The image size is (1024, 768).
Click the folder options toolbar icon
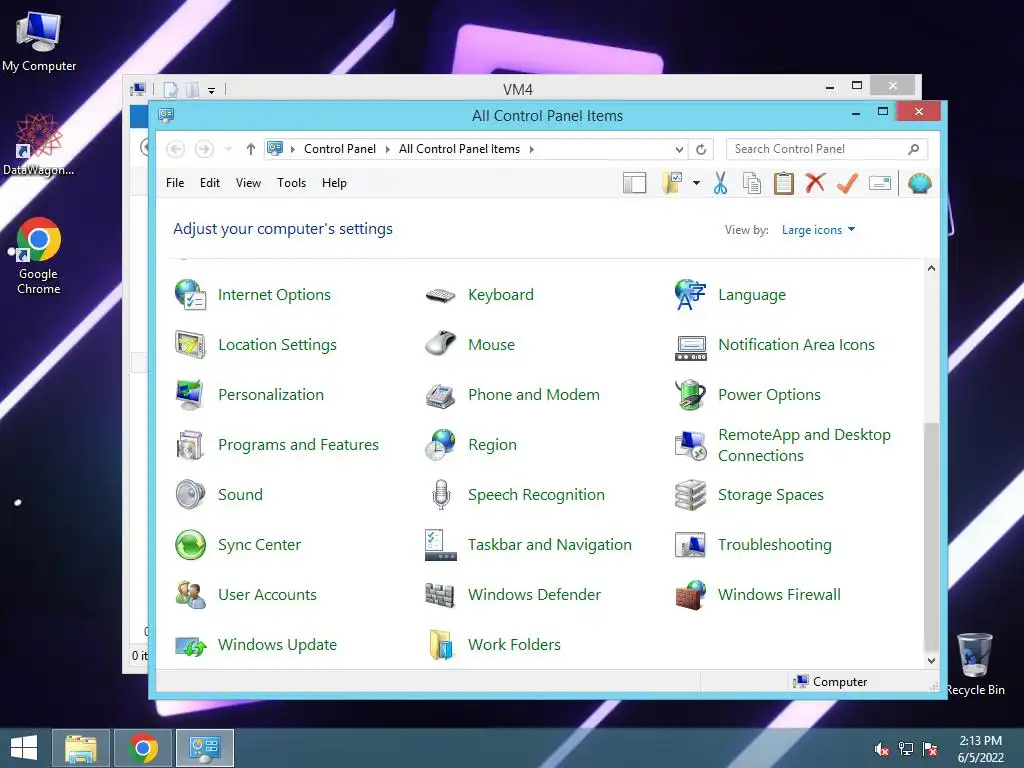pos(672,184)
